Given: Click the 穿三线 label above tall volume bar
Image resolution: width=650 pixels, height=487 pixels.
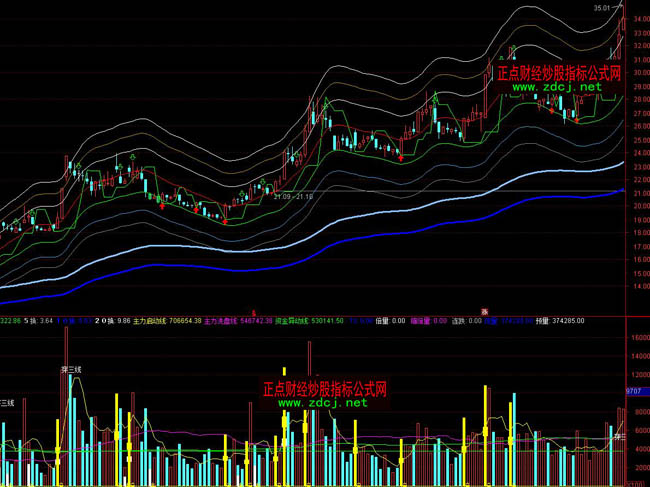Looking at the screenshot, I should tap(71, 370).
